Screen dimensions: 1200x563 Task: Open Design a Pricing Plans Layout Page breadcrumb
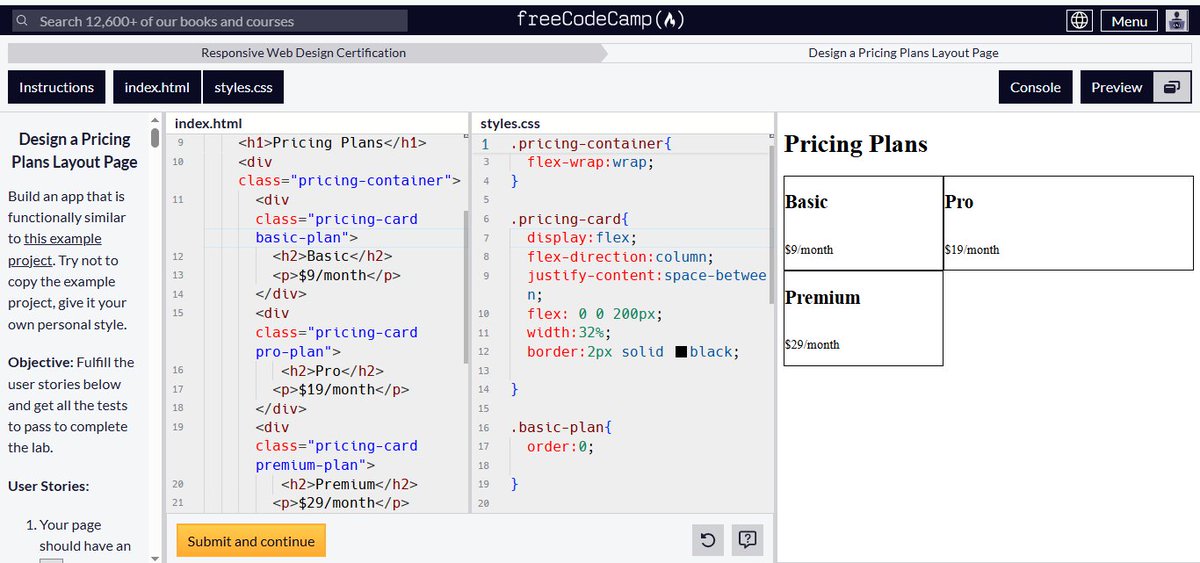[904, 53]
